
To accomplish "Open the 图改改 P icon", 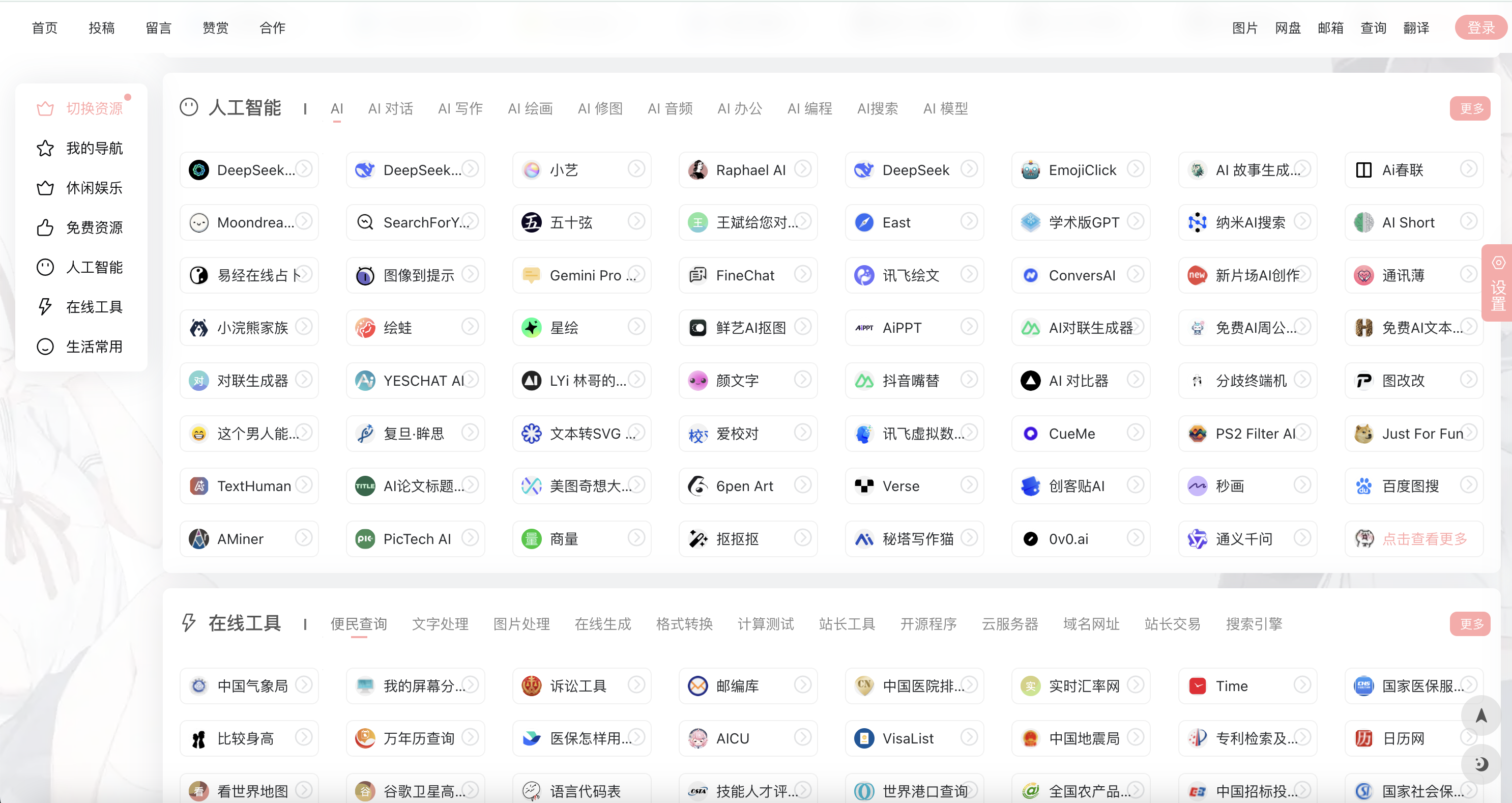I will pos(1363,380).
